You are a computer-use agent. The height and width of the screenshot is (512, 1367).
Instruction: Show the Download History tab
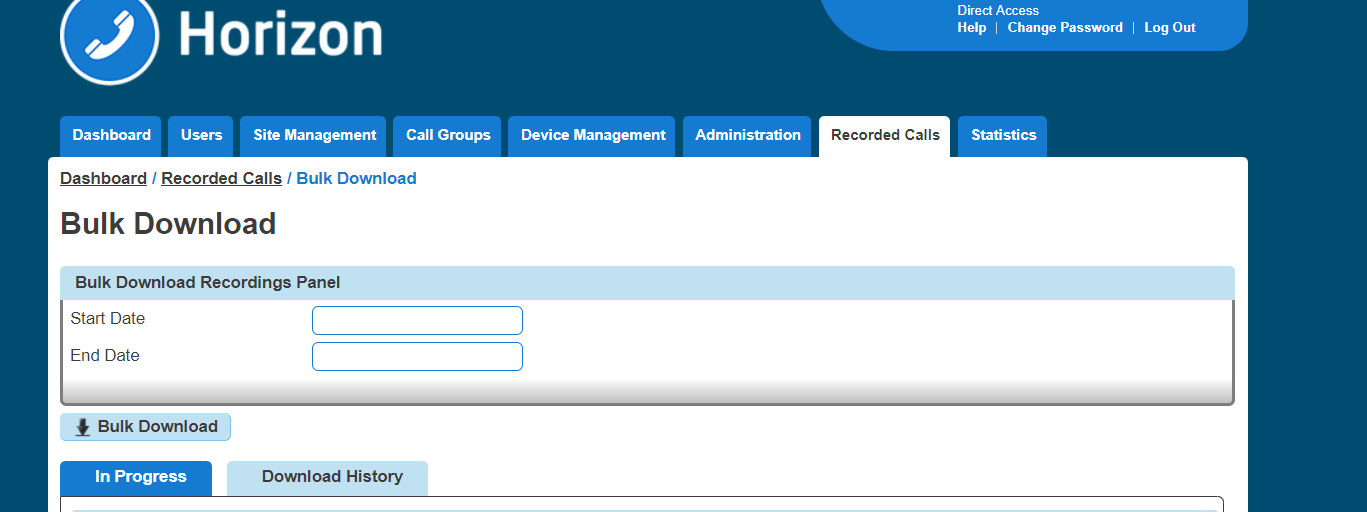[x=327, y=478]
